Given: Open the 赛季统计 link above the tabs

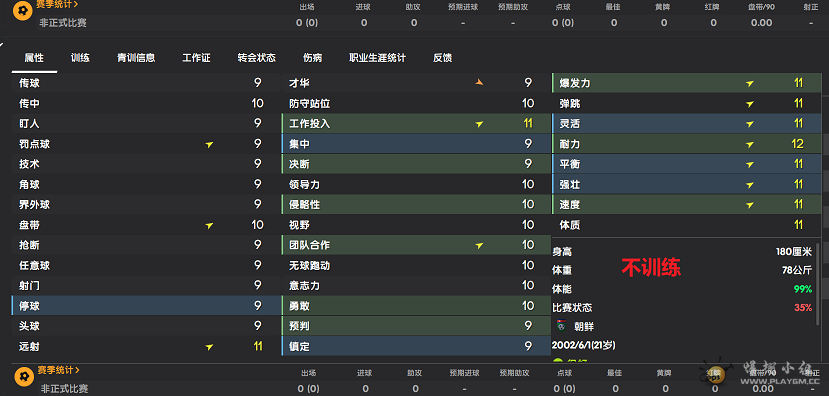Looking at the screenshot, I should pos(58,5).
